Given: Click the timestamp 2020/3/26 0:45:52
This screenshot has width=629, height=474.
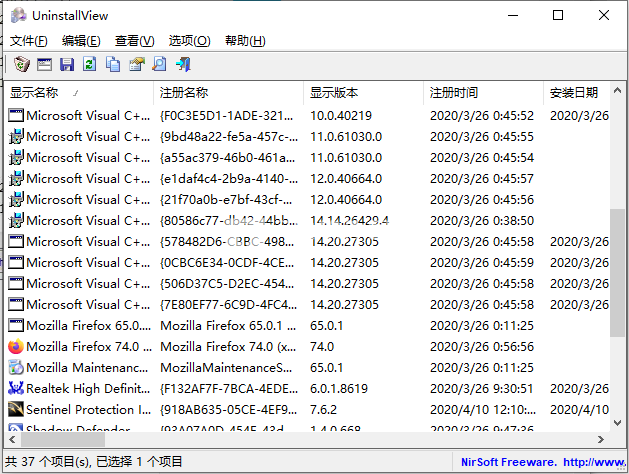Looking at the screenshot, I should pos(482,115).
